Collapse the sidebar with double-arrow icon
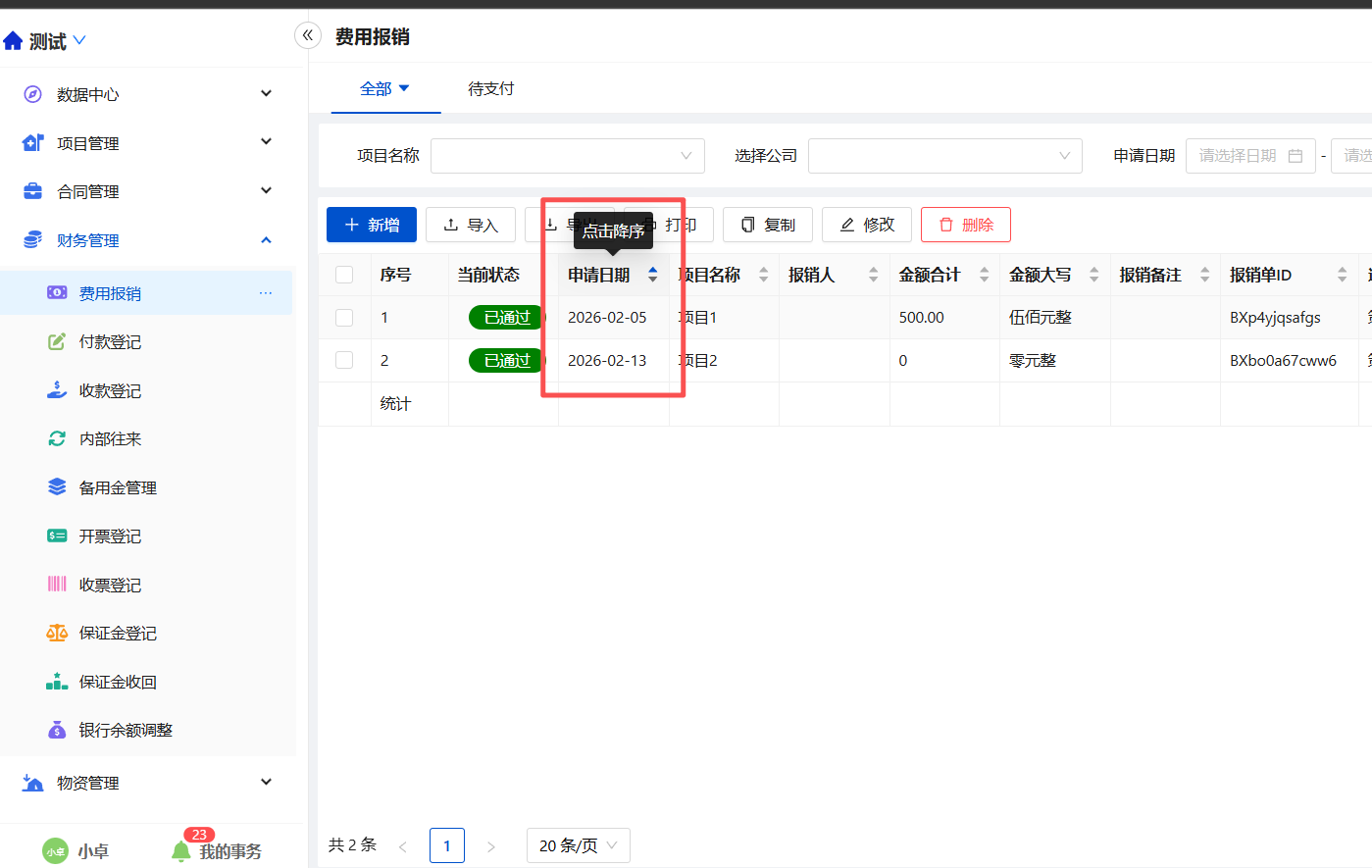Screen dimensions: 1372x868 (x=307, y=36)
